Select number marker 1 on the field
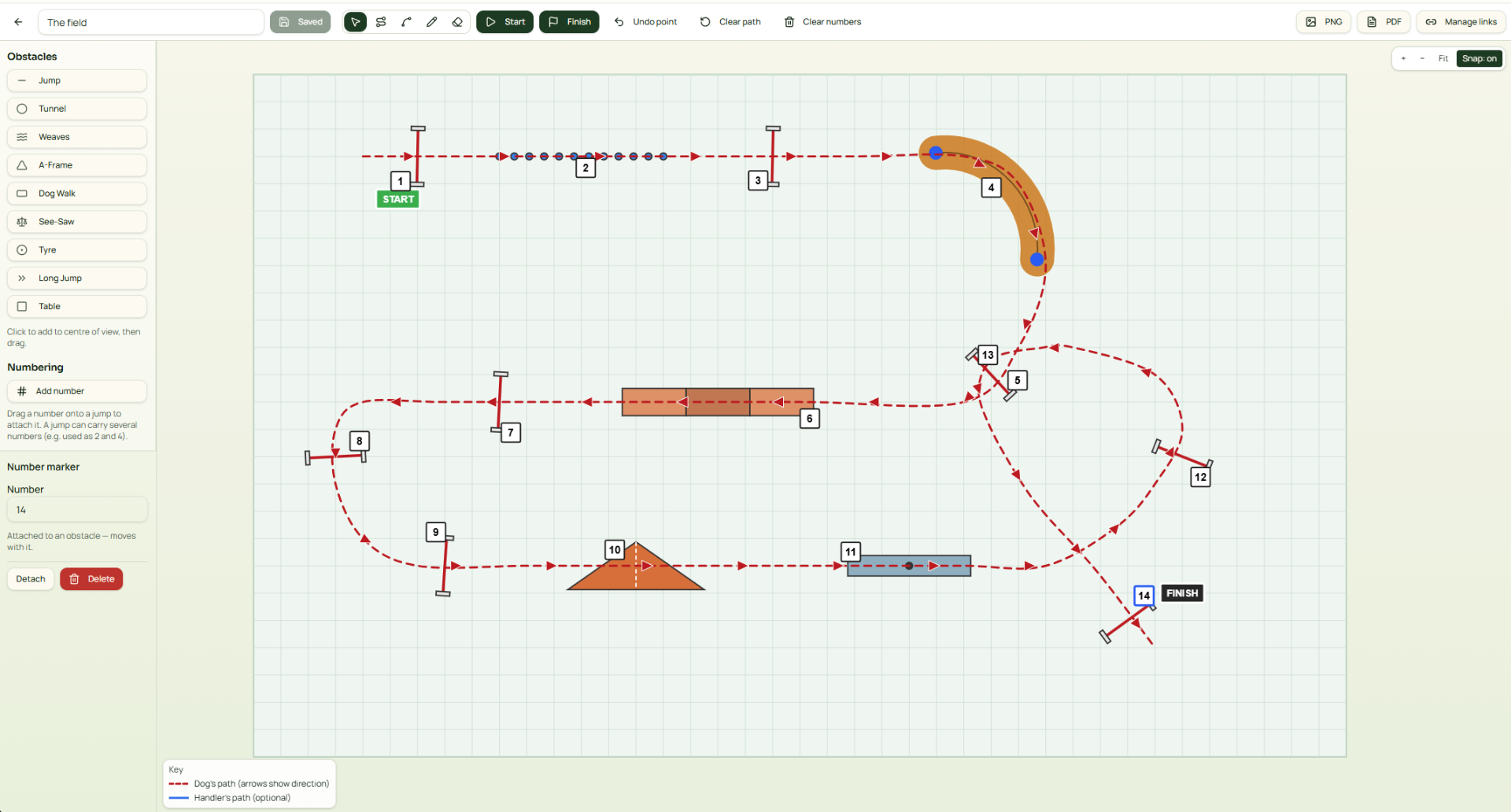This screenshot has width=1511, height=812. tap(401, 181)
